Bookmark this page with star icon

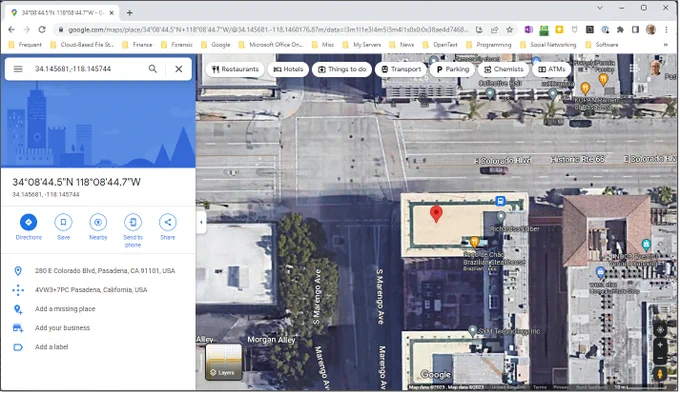point(510,29)
